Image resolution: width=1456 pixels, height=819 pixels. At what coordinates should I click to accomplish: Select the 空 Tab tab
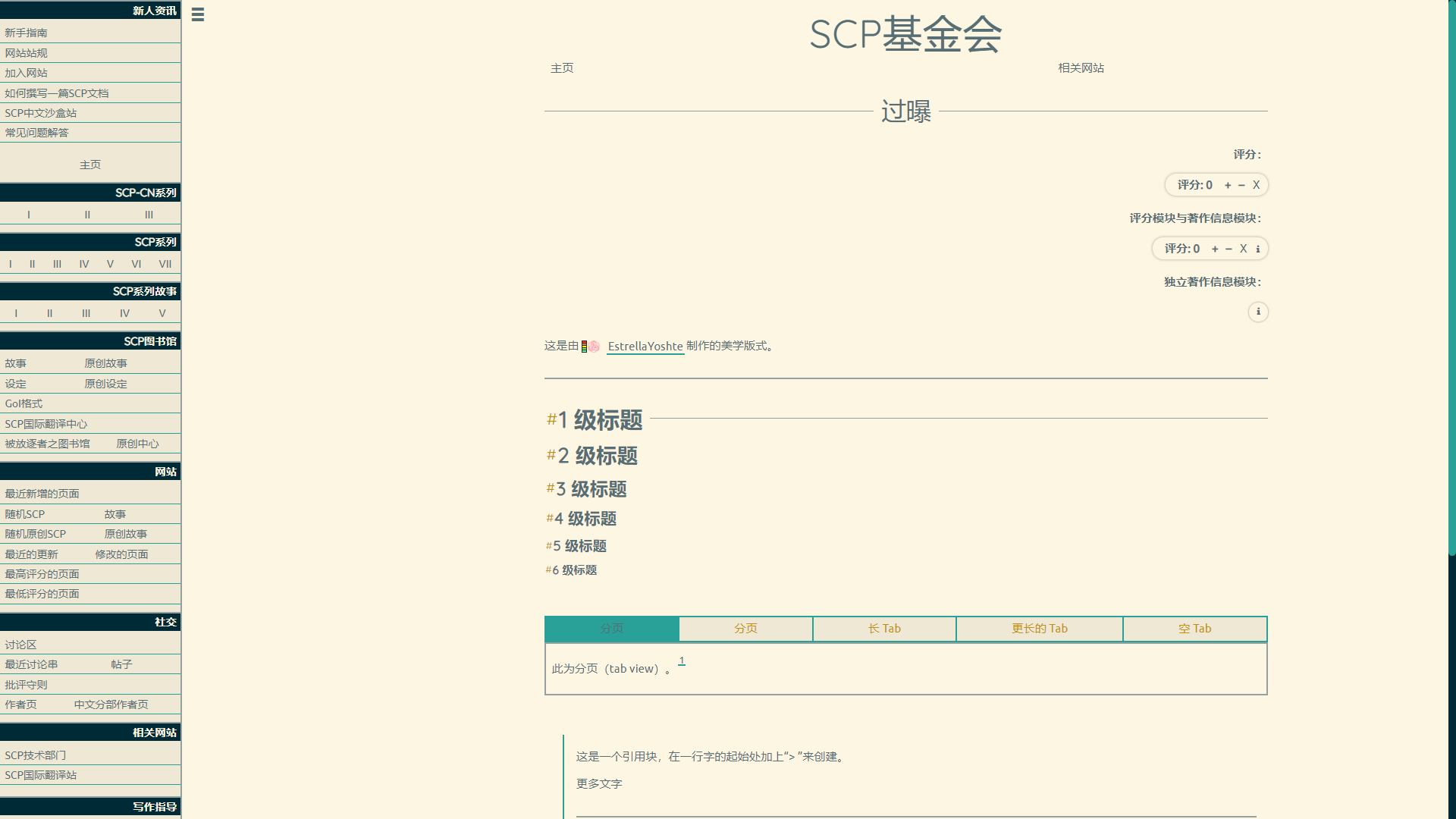click(x=1194, y=629)
